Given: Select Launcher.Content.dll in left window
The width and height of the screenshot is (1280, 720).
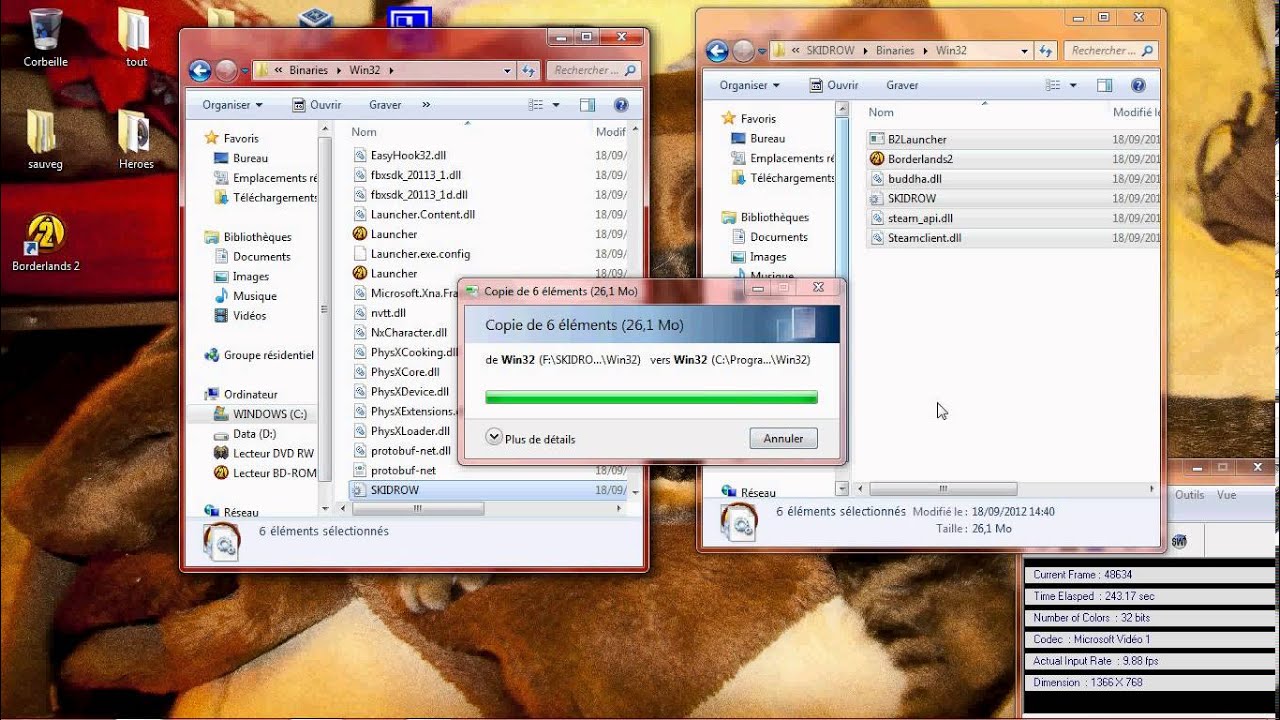Looking at the screenshot, I should coord(422,214).
